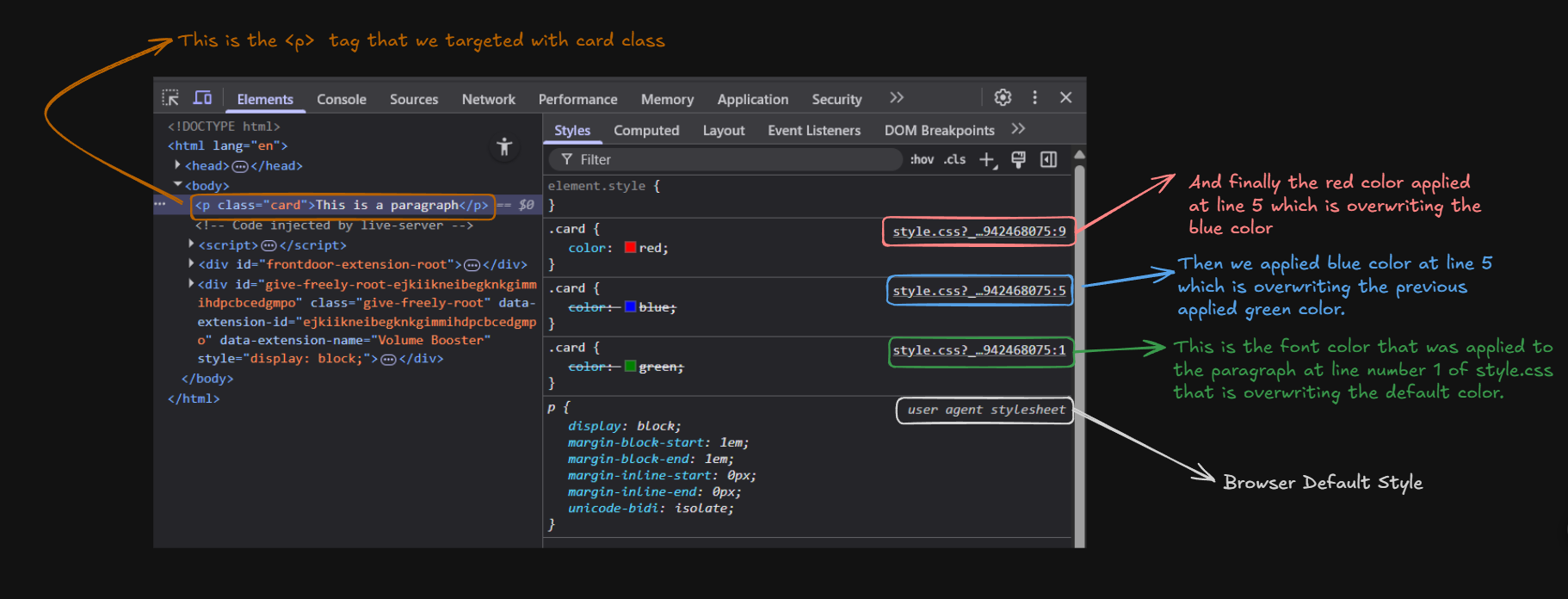The image size is (1568, 599).
Task: Open style.css line 9 source link
Action: click(x=978, y=232)
